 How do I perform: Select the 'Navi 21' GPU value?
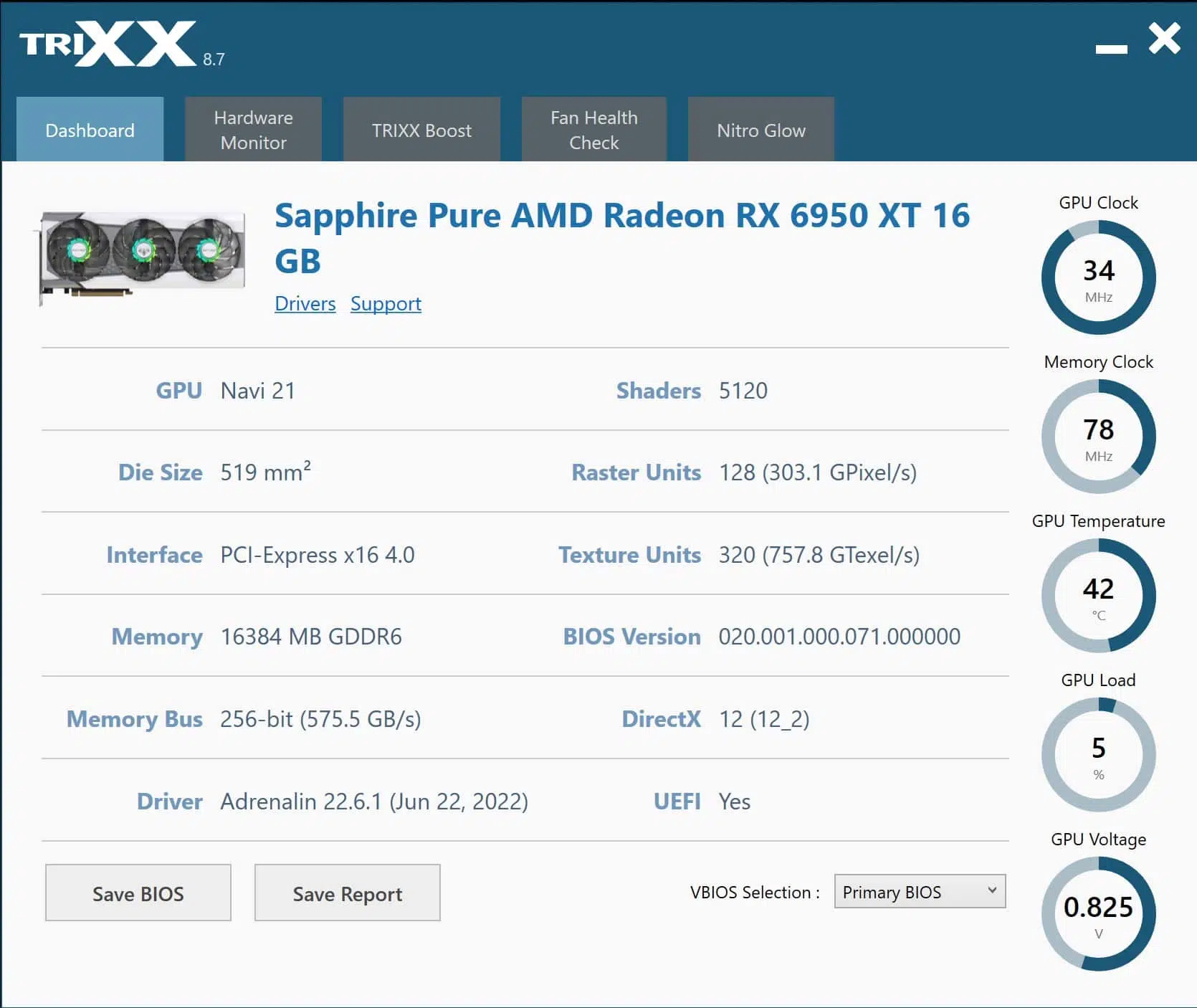(258, 391)
